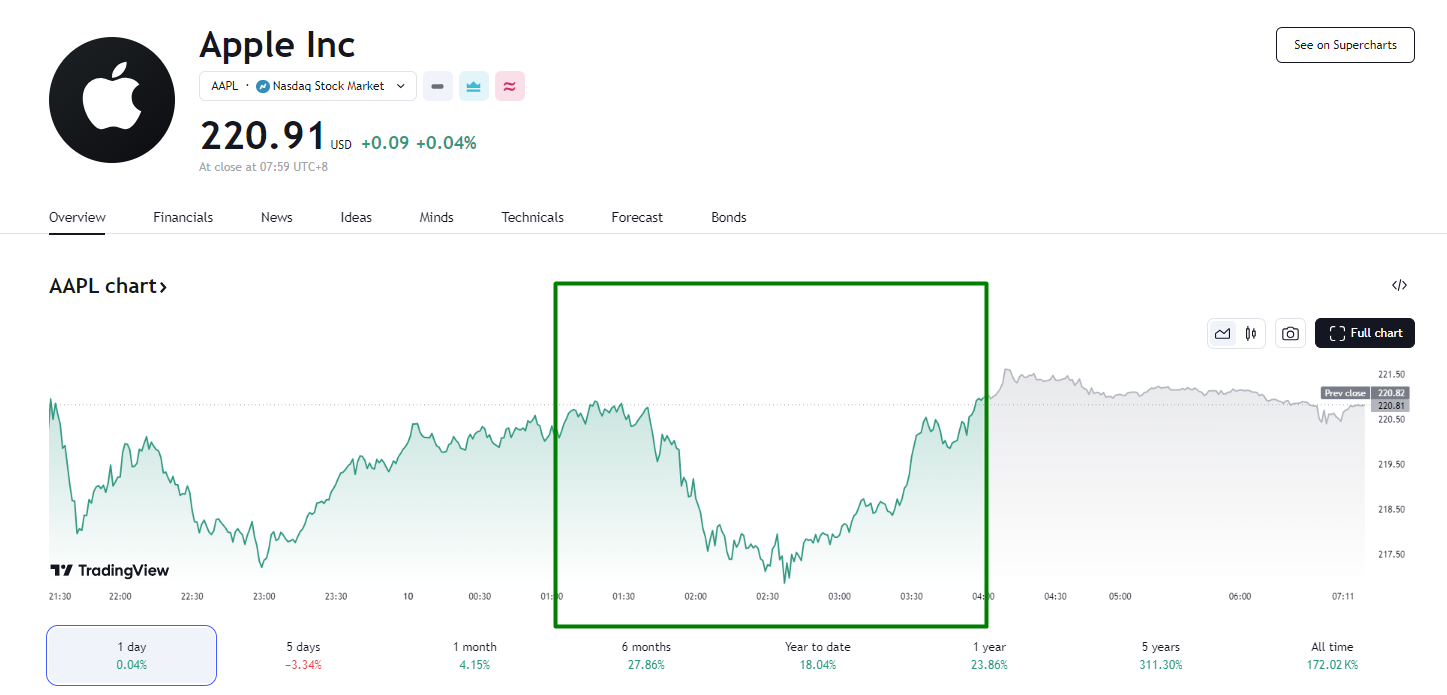Click the Nasdaq Stock Market logo icon
This screenshot has width=1447, height=695.
(263, 86)
